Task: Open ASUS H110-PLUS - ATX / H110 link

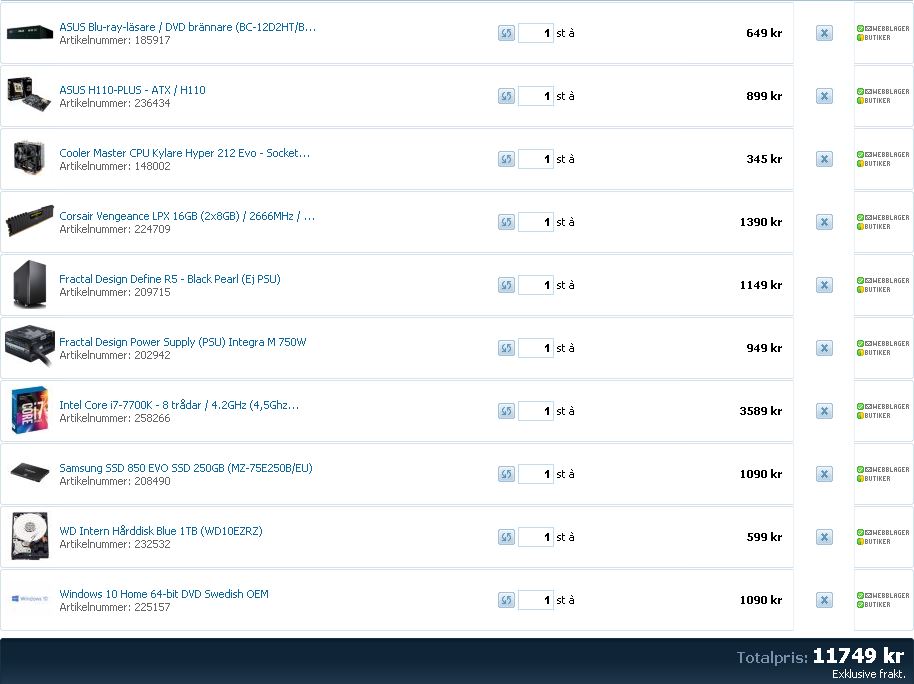Action: point(132,90)
